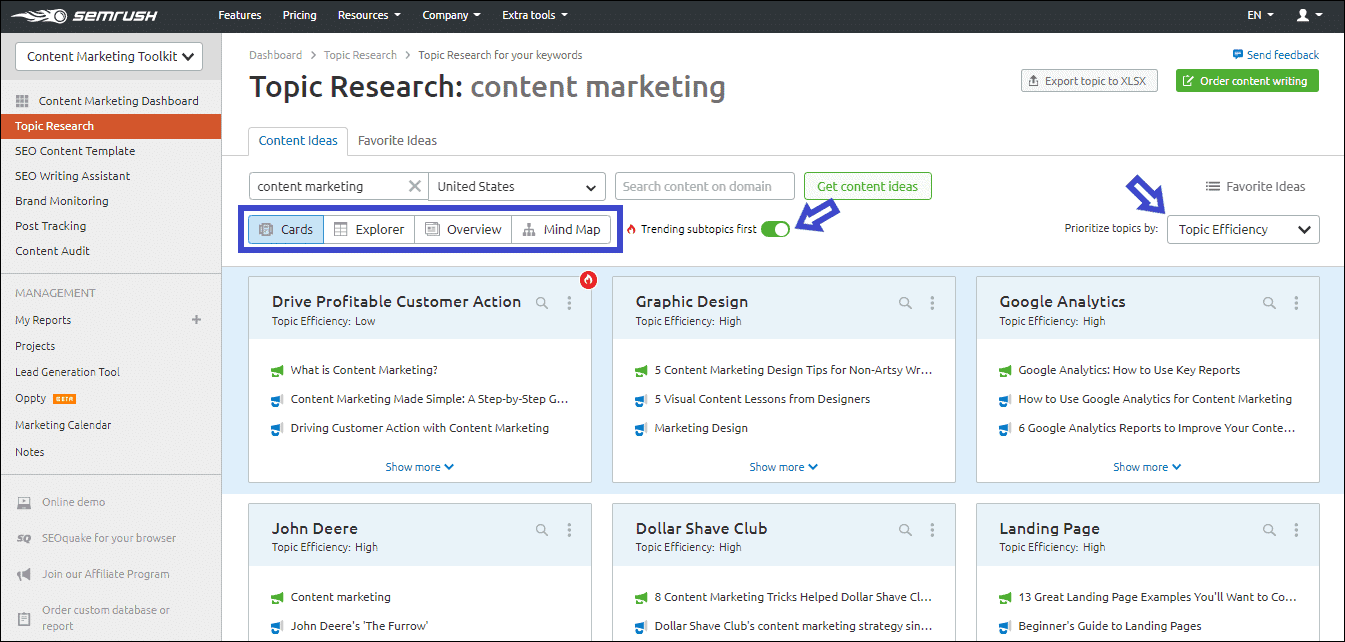Disable Trending subtopics first
This screenshot has width=1345, height=642.
click(x=775, y=229)
